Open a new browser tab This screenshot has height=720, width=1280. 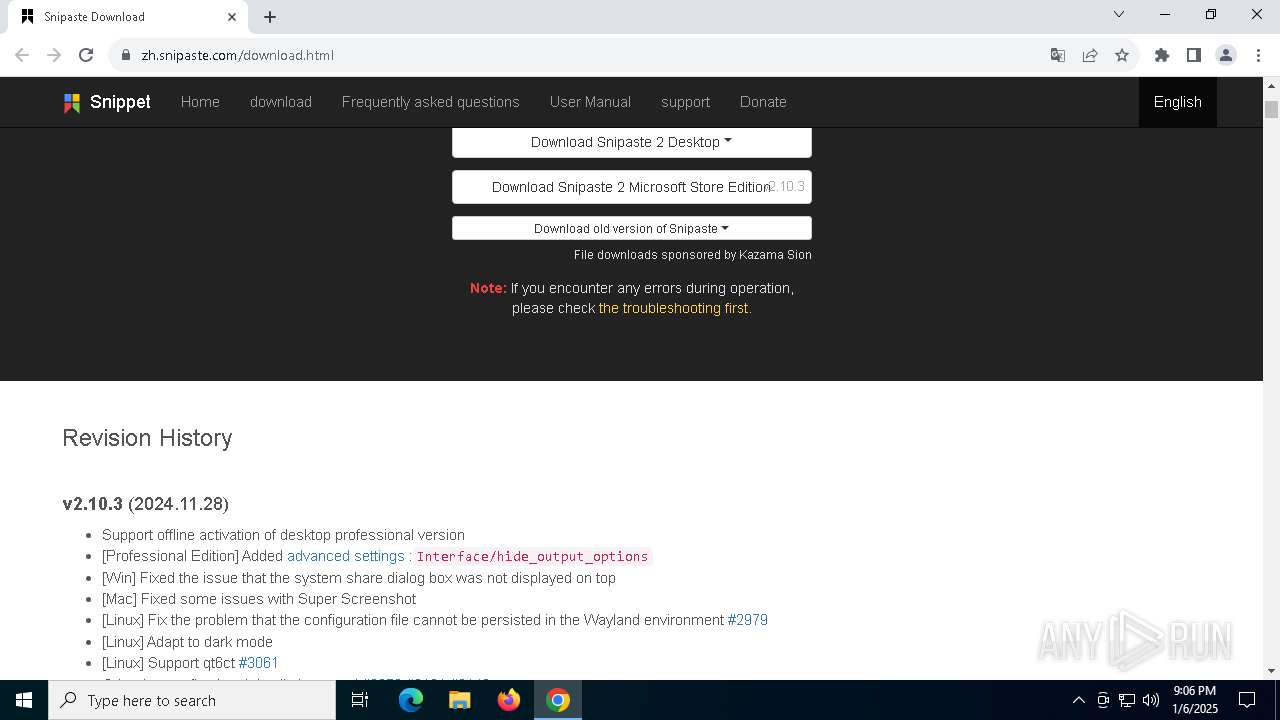[270, 17]
